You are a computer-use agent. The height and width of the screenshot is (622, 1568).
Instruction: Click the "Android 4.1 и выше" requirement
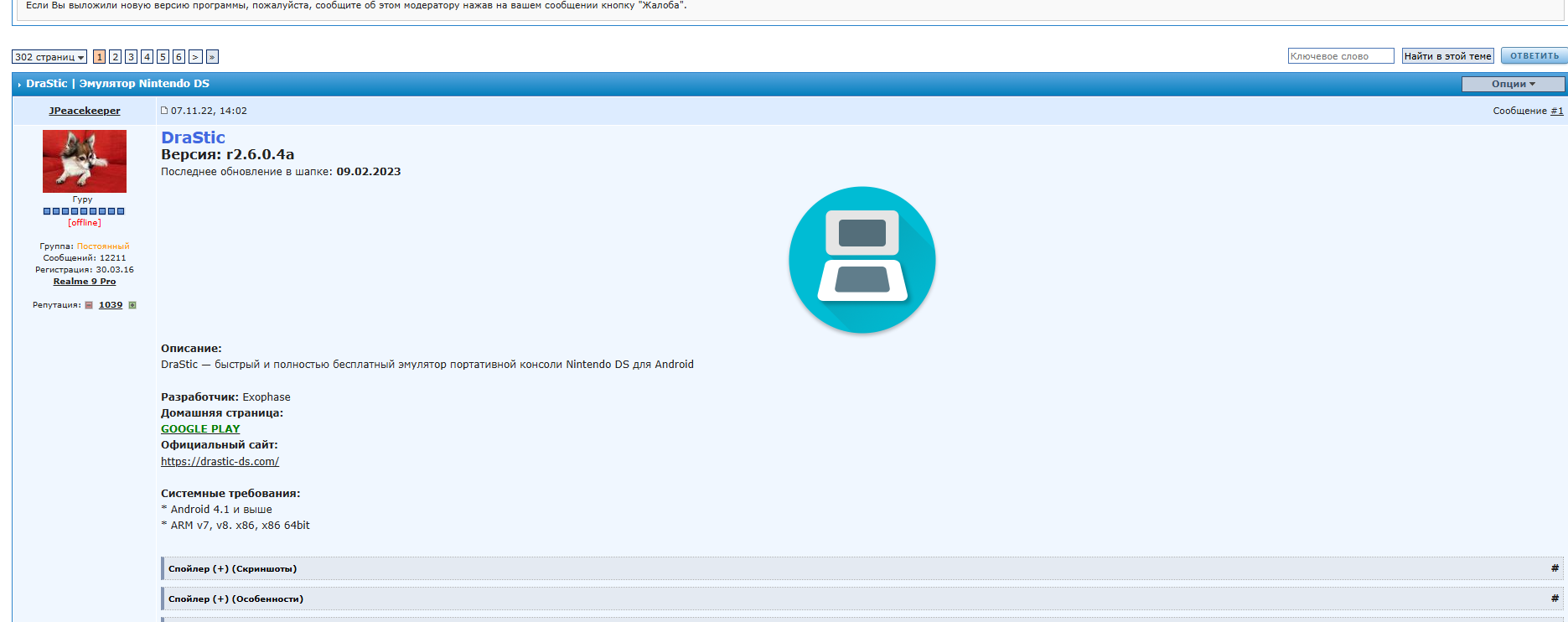tap(221, 510)
